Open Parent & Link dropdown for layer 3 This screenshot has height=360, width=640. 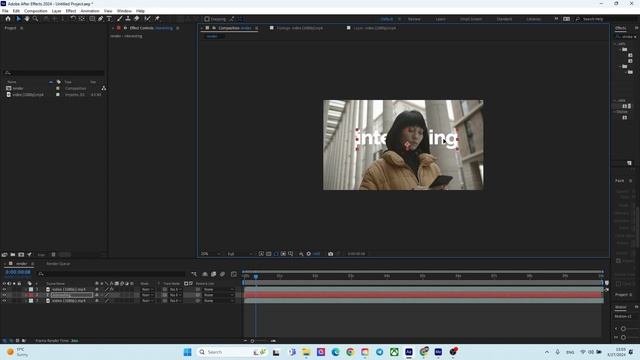point(218,301)
